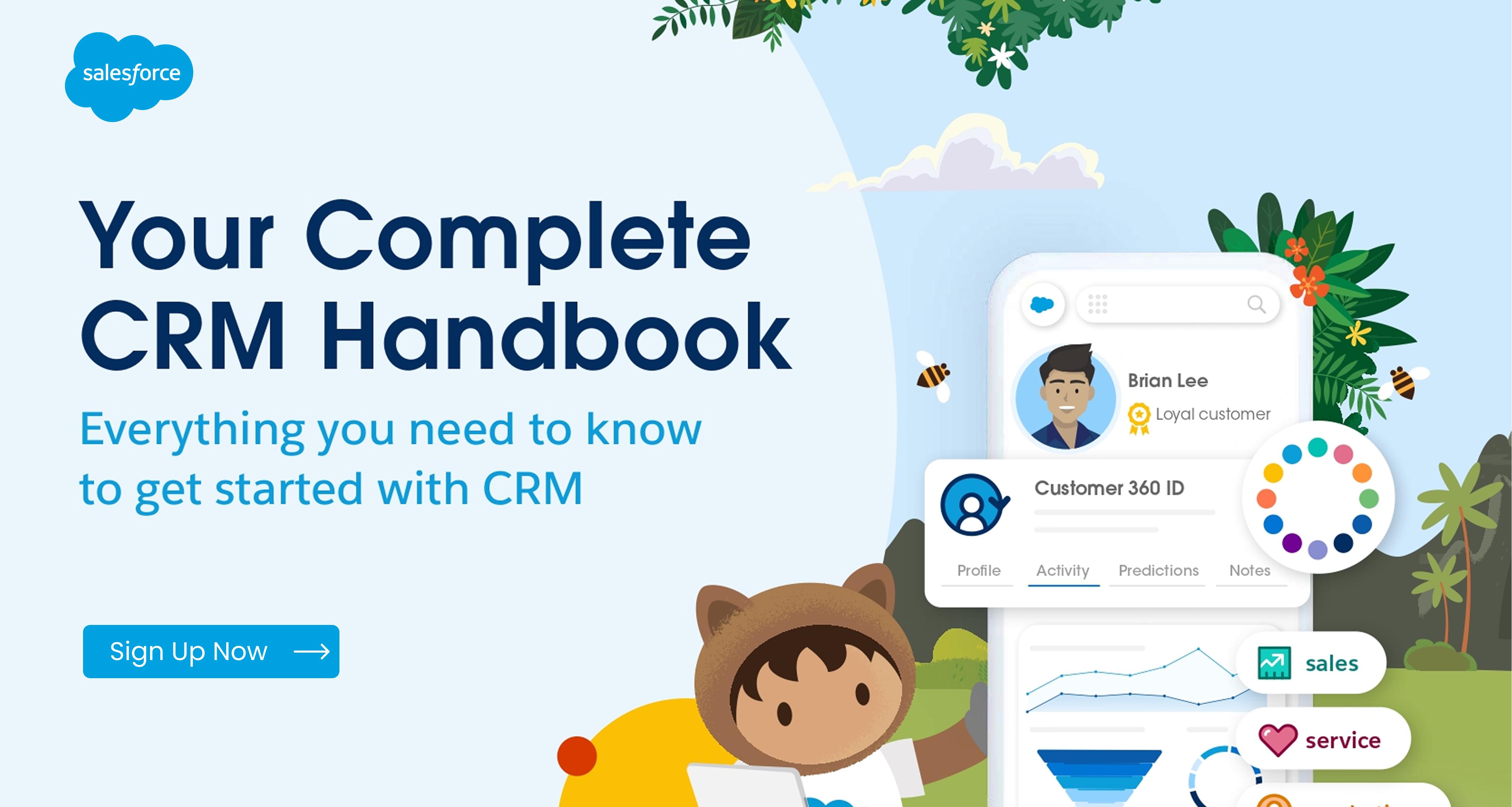This screenshot has width=1512, height=807.
Task: Click the service heart icon
Action: pyautogui.click(x=1278, y=740)
